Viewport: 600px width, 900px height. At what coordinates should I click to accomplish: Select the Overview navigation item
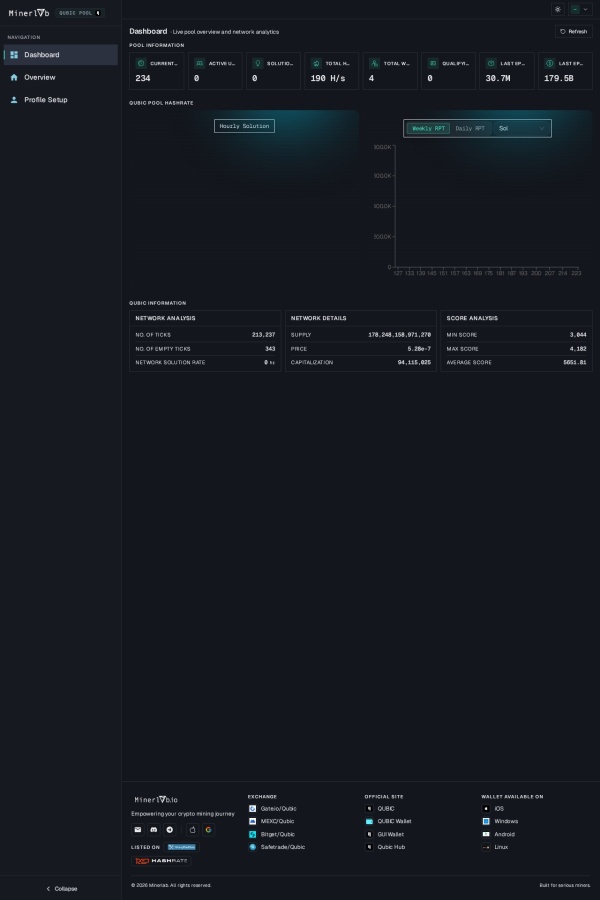pos(61,77)
